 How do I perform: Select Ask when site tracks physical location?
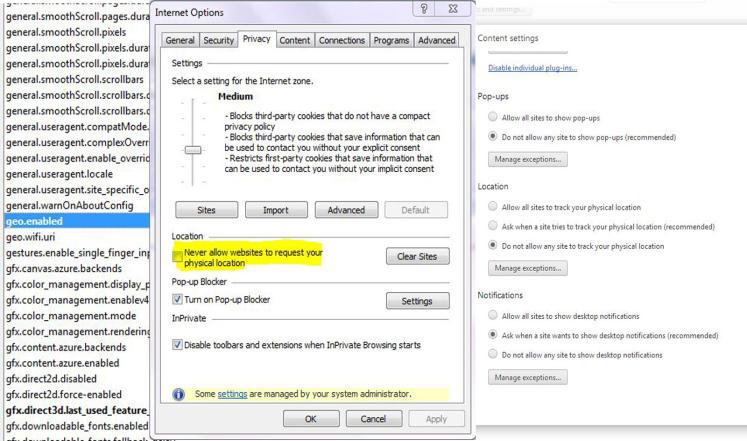click(x=494, y=226)
